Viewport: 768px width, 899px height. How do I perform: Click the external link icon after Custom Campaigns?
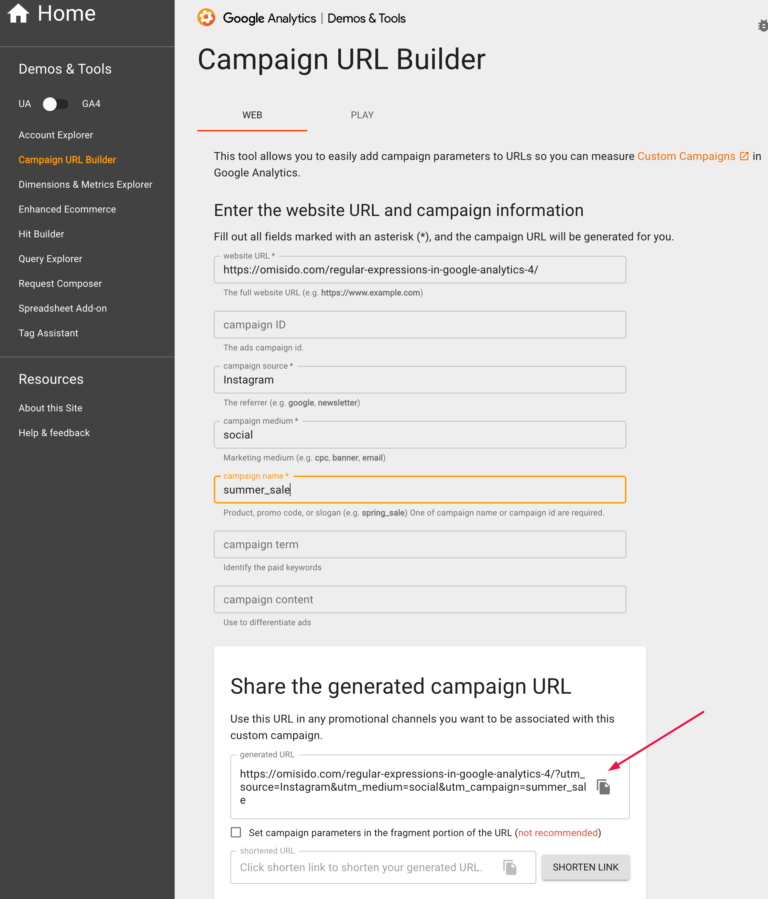(745, 156)
